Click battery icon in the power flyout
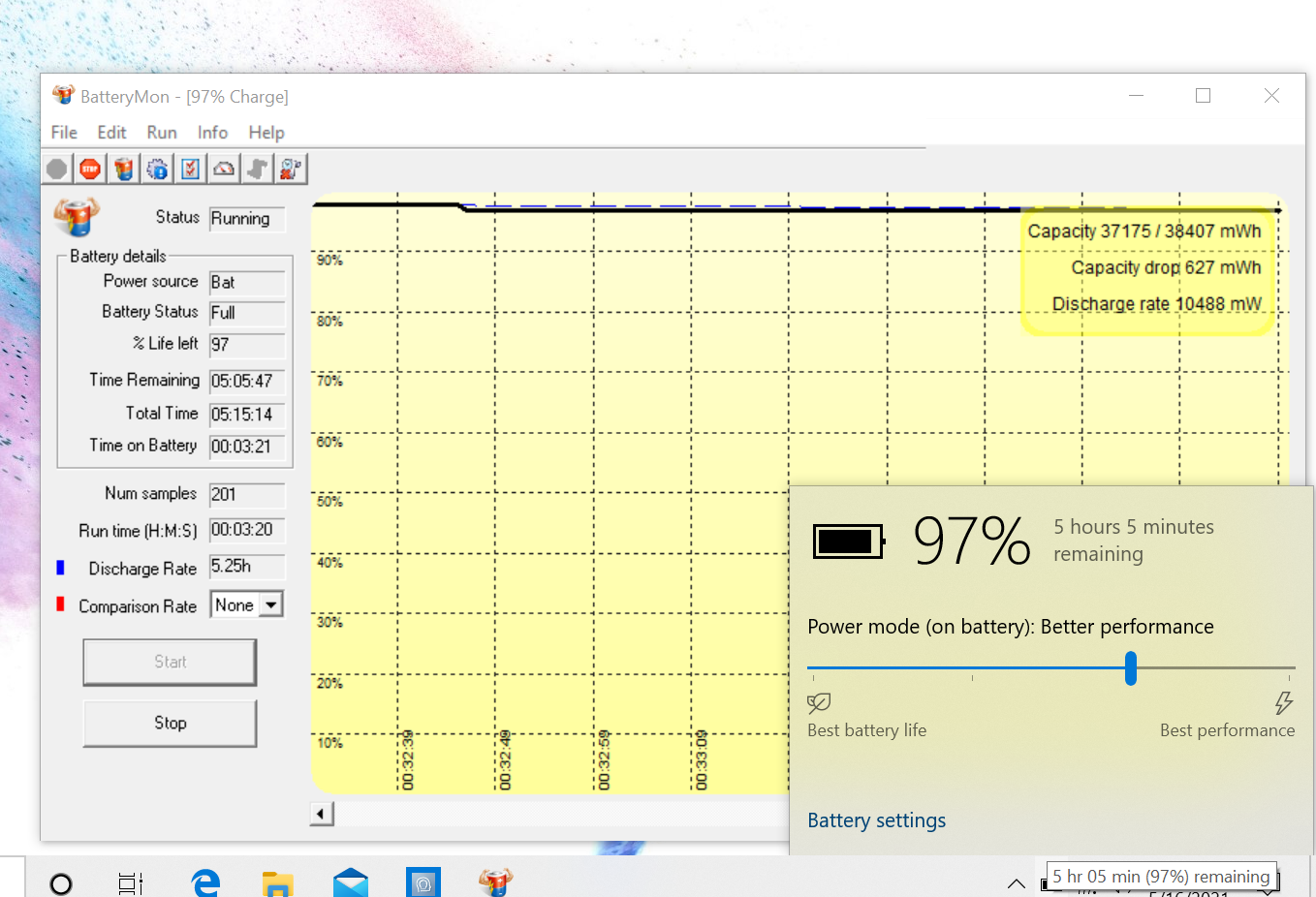1316x897 pixels. (x=849, y=541)
